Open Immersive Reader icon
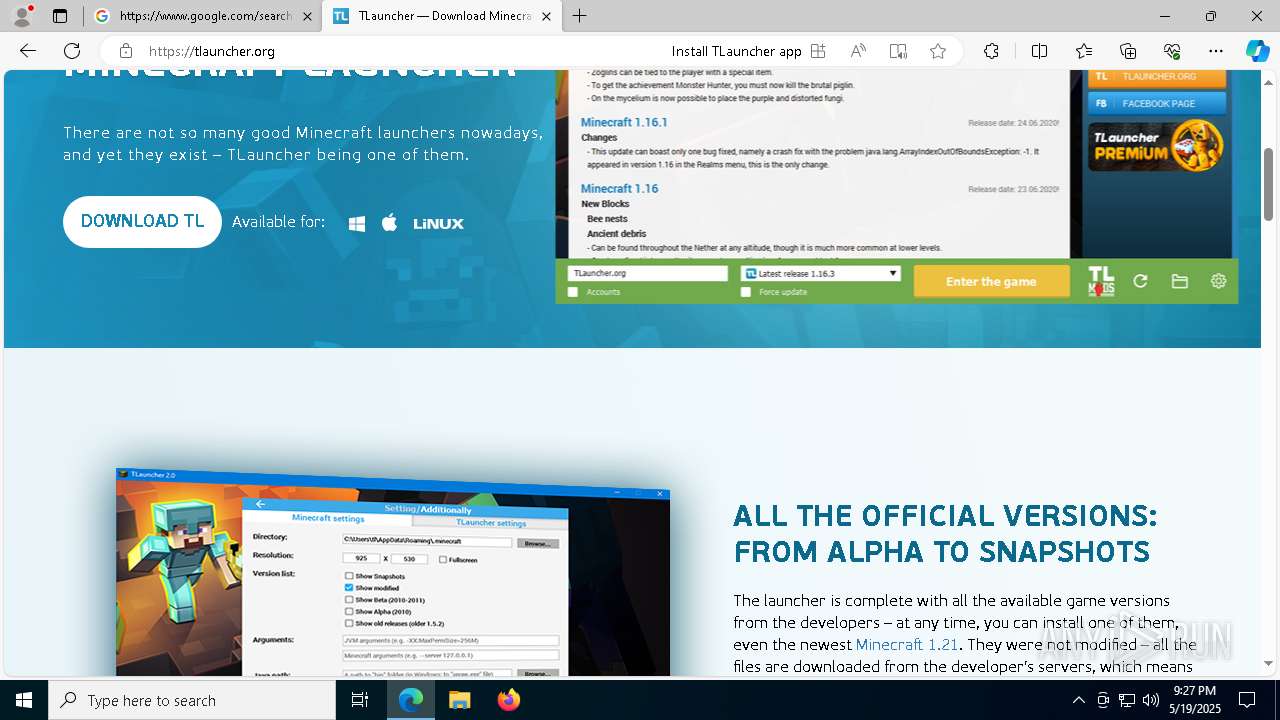 (898, 51)
